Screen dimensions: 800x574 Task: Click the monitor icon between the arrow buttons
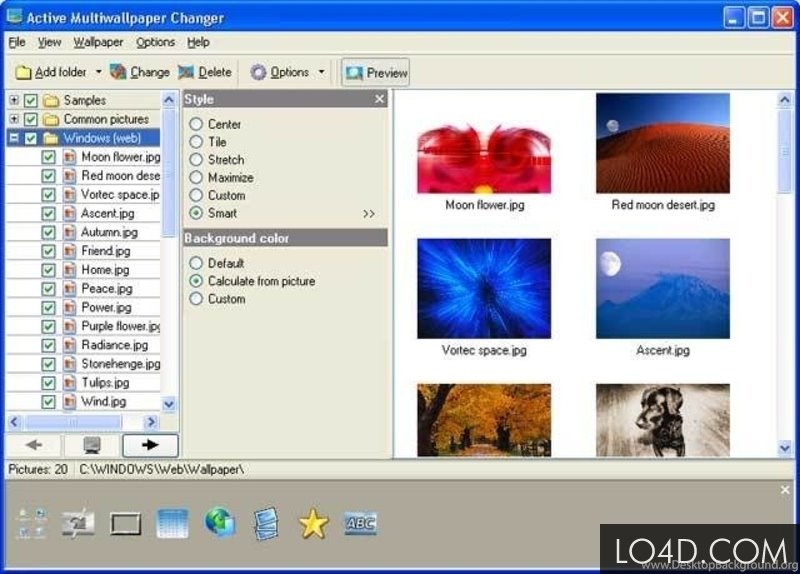(90, 446)
